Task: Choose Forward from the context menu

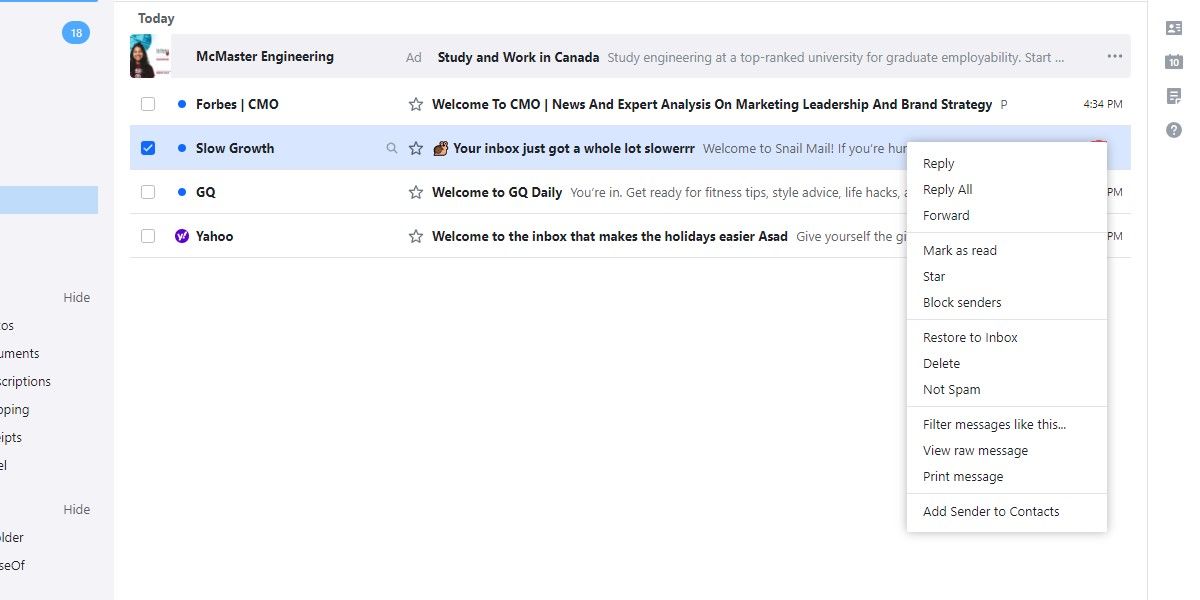Action: tap(946, 215)
